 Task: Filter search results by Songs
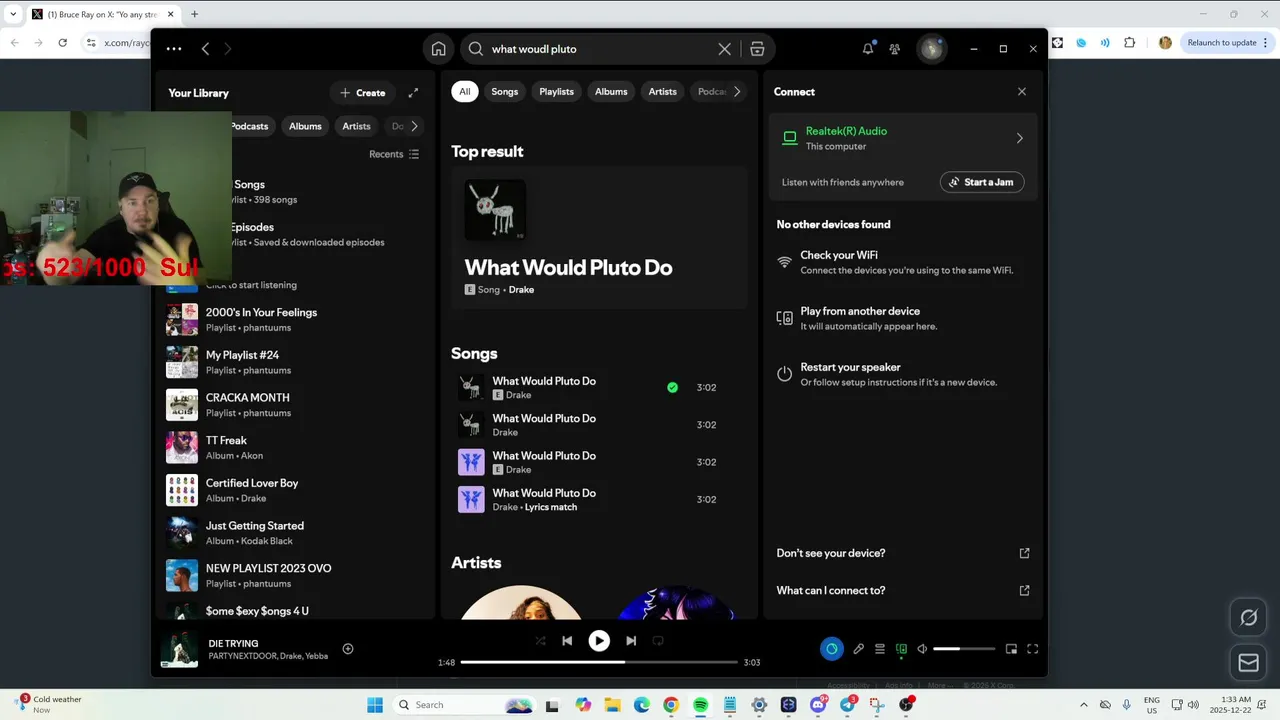click(x=505, y=92)
